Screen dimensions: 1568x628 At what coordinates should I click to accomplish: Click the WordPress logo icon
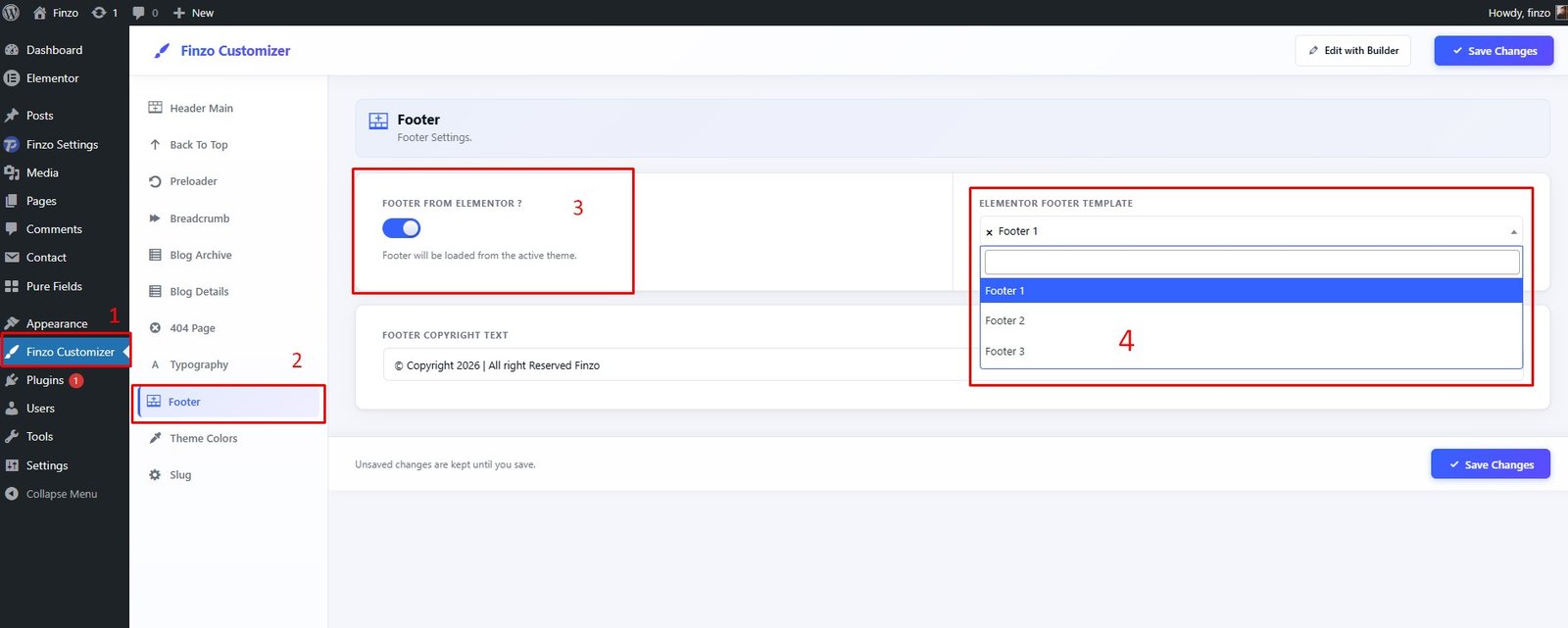click(12, 13)
